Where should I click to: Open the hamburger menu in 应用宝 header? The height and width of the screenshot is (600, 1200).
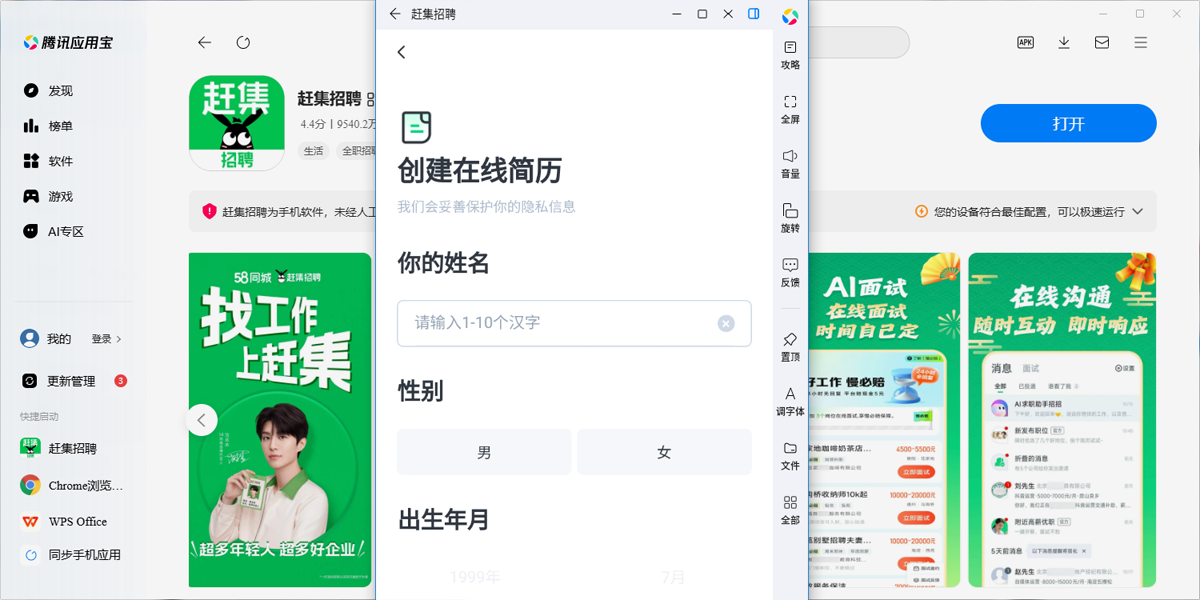[x=1141, y=42]
